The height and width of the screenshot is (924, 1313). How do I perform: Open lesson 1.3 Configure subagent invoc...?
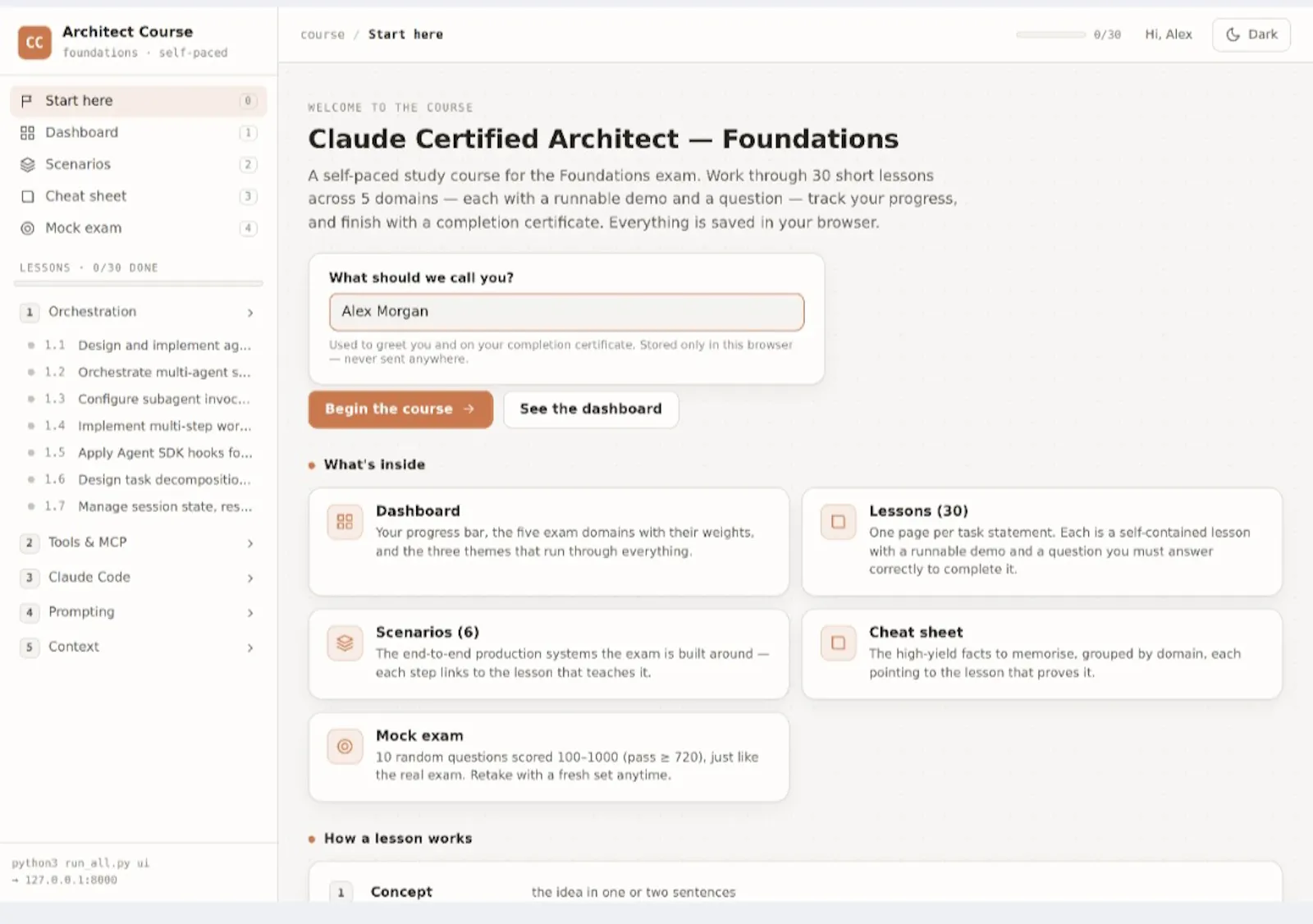[x=140, y=399]
